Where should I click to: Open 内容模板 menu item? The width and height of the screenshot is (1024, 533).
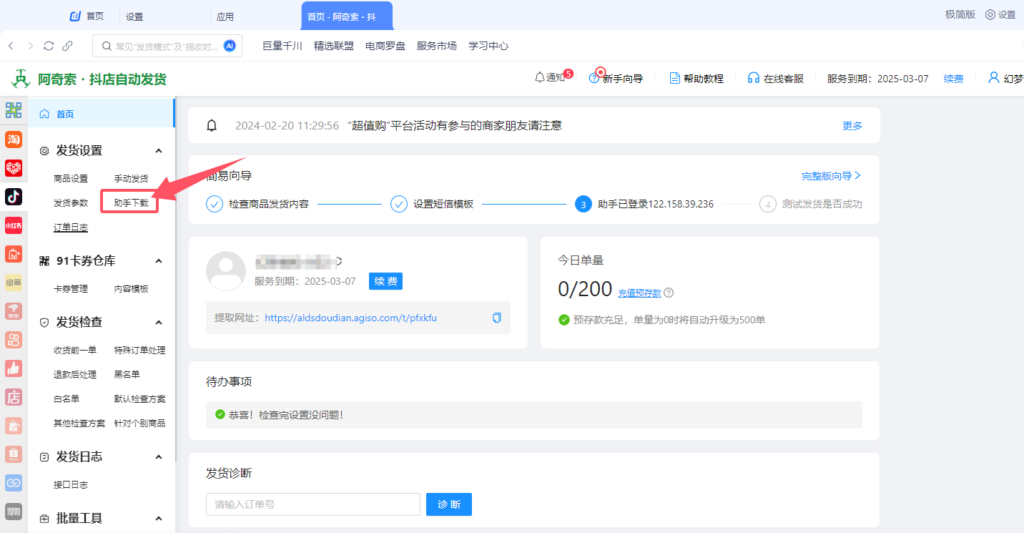pyautogui.click(x=131, y=289)
